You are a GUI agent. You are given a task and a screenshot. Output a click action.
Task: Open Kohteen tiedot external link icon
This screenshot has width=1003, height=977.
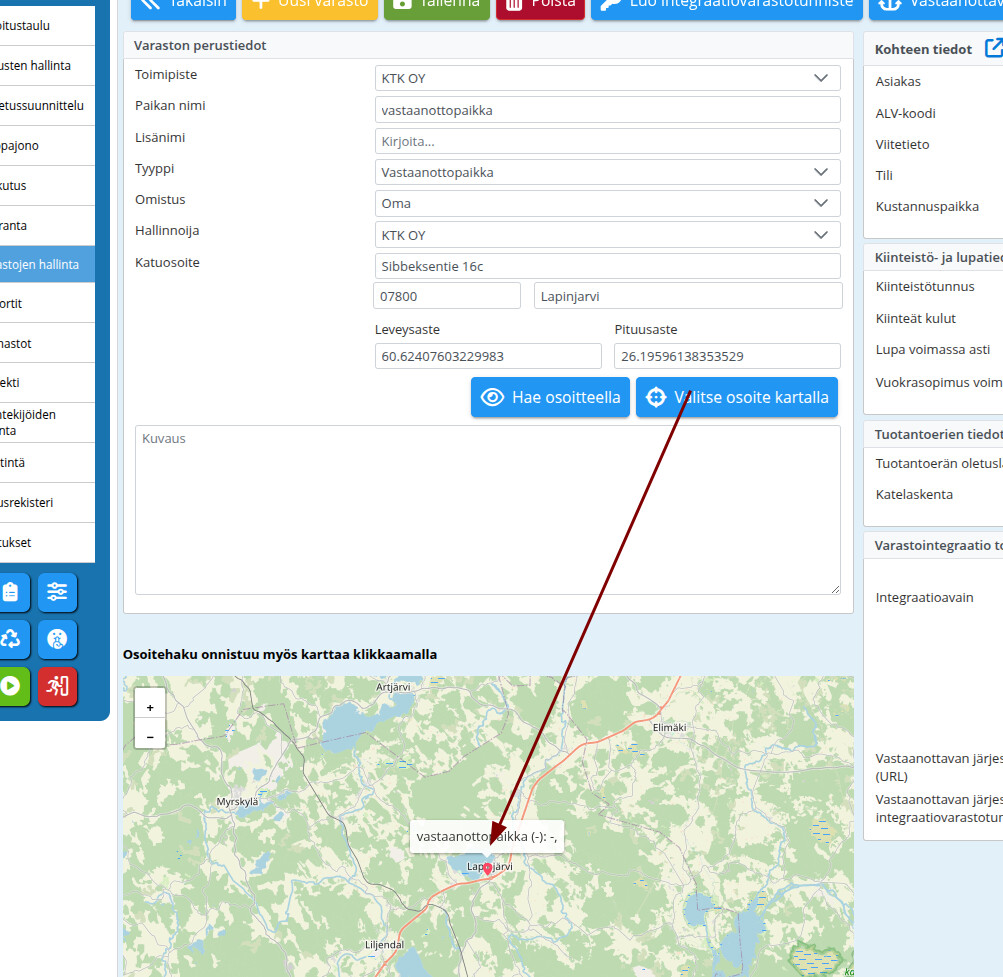[993, 48]
